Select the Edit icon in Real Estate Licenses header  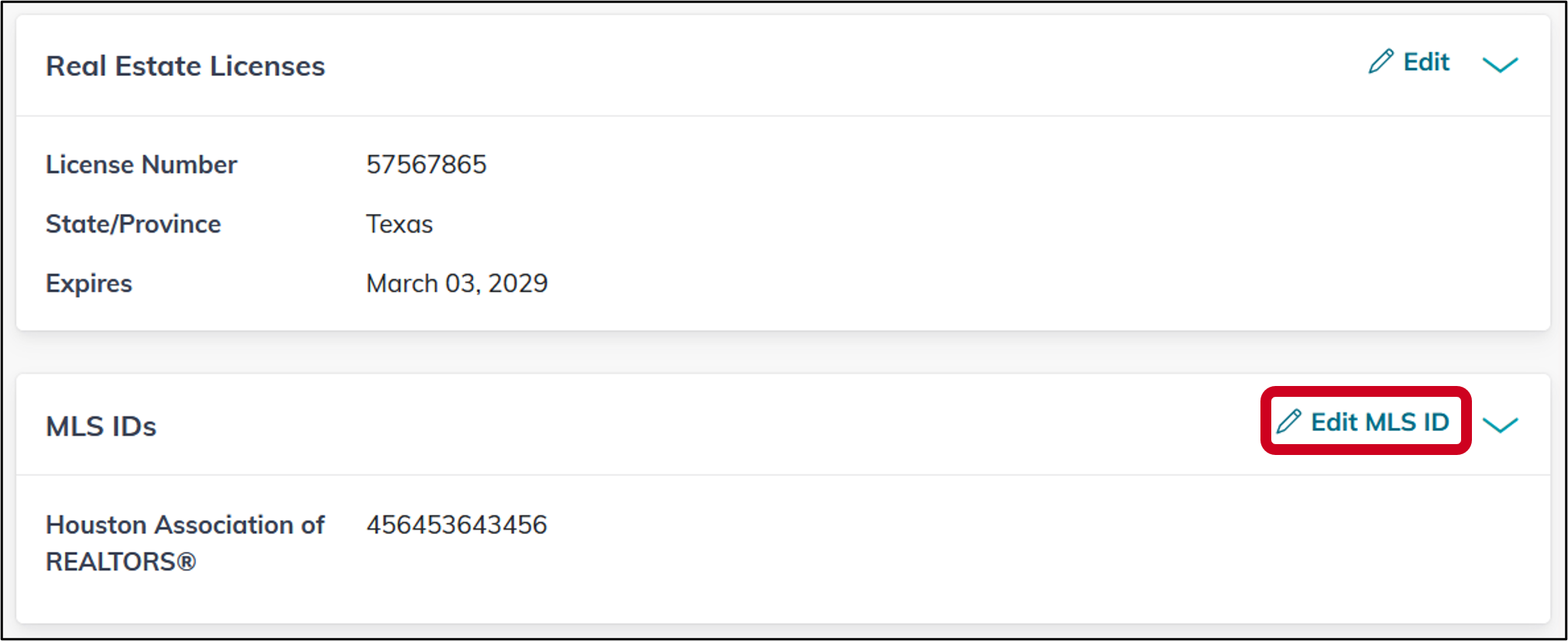pyautogui.click(x=1381, y=62)
